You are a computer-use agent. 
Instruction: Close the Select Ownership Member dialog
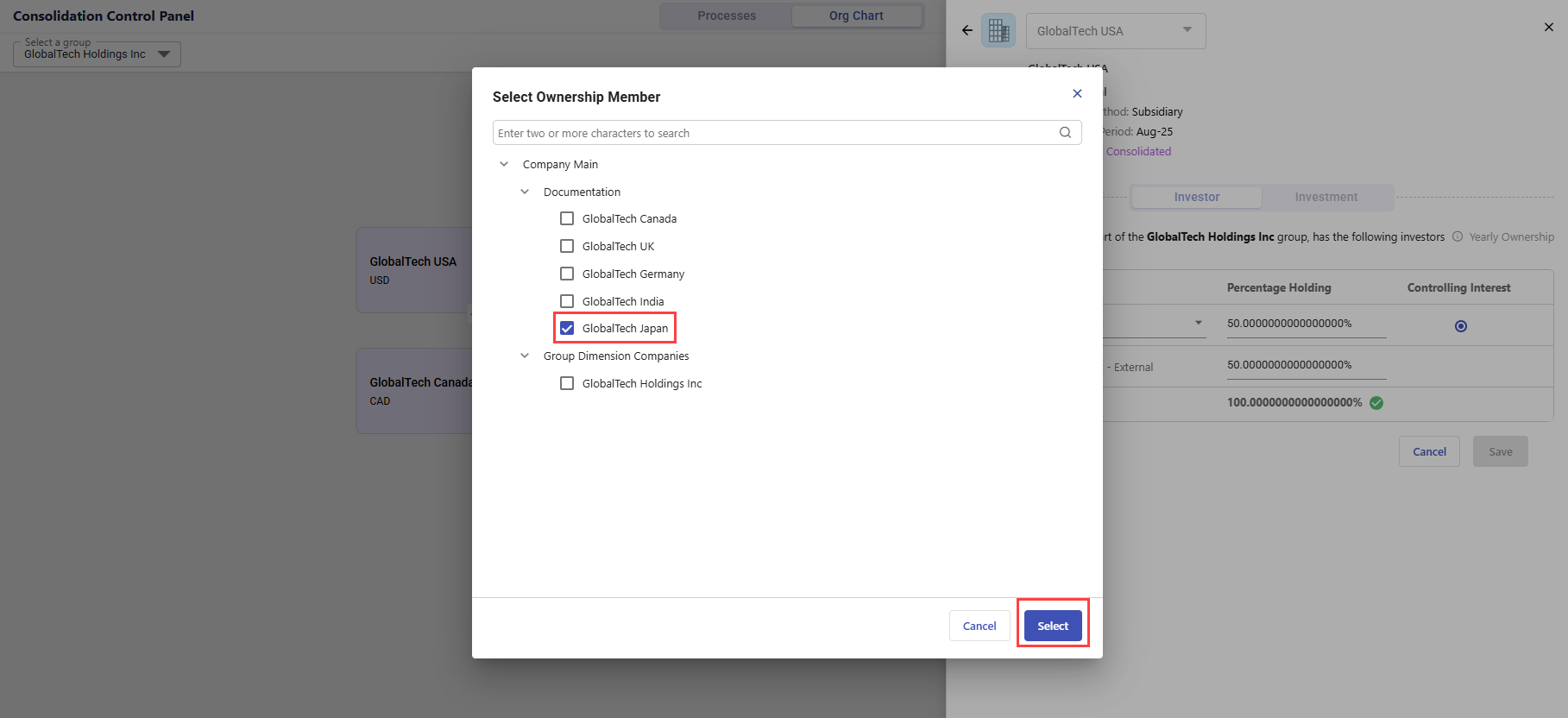pyautogui.click(x=1077, y=94)
